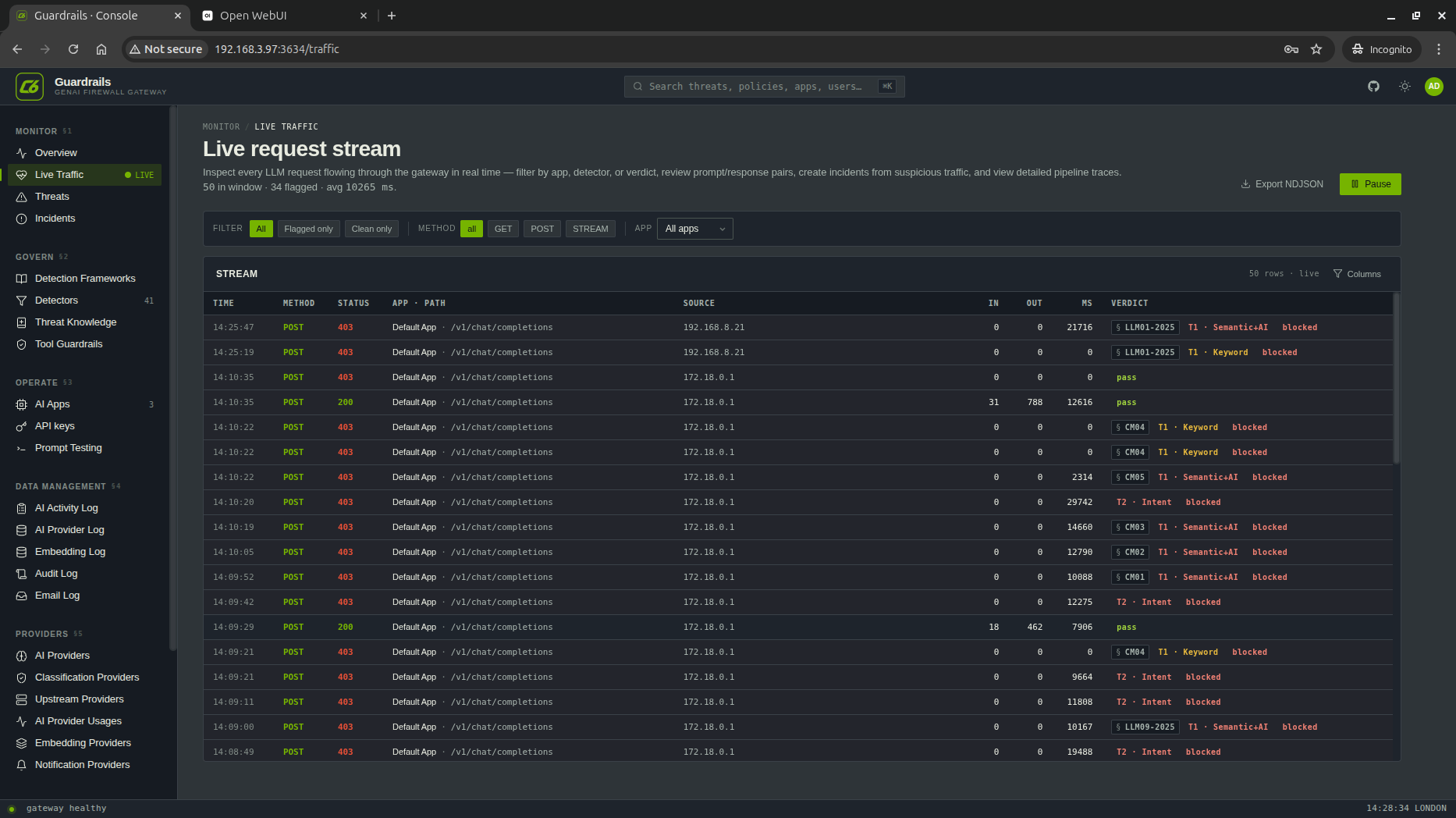Open the AD user avatar menu
The width and height of the screenshot is (1456, 818).
[1434, 87]
